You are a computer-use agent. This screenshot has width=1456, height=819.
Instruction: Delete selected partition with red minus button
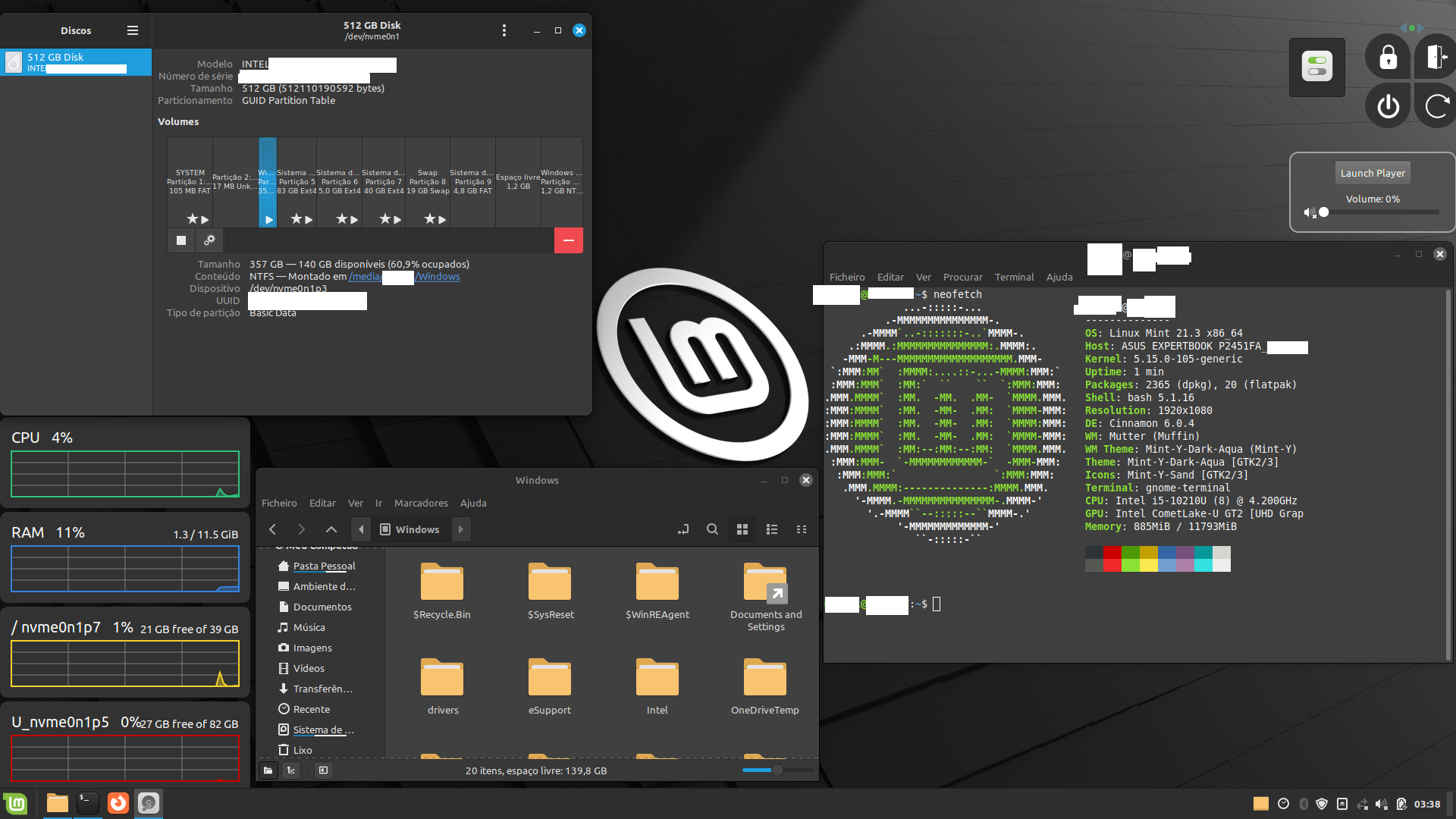(568, 240)
